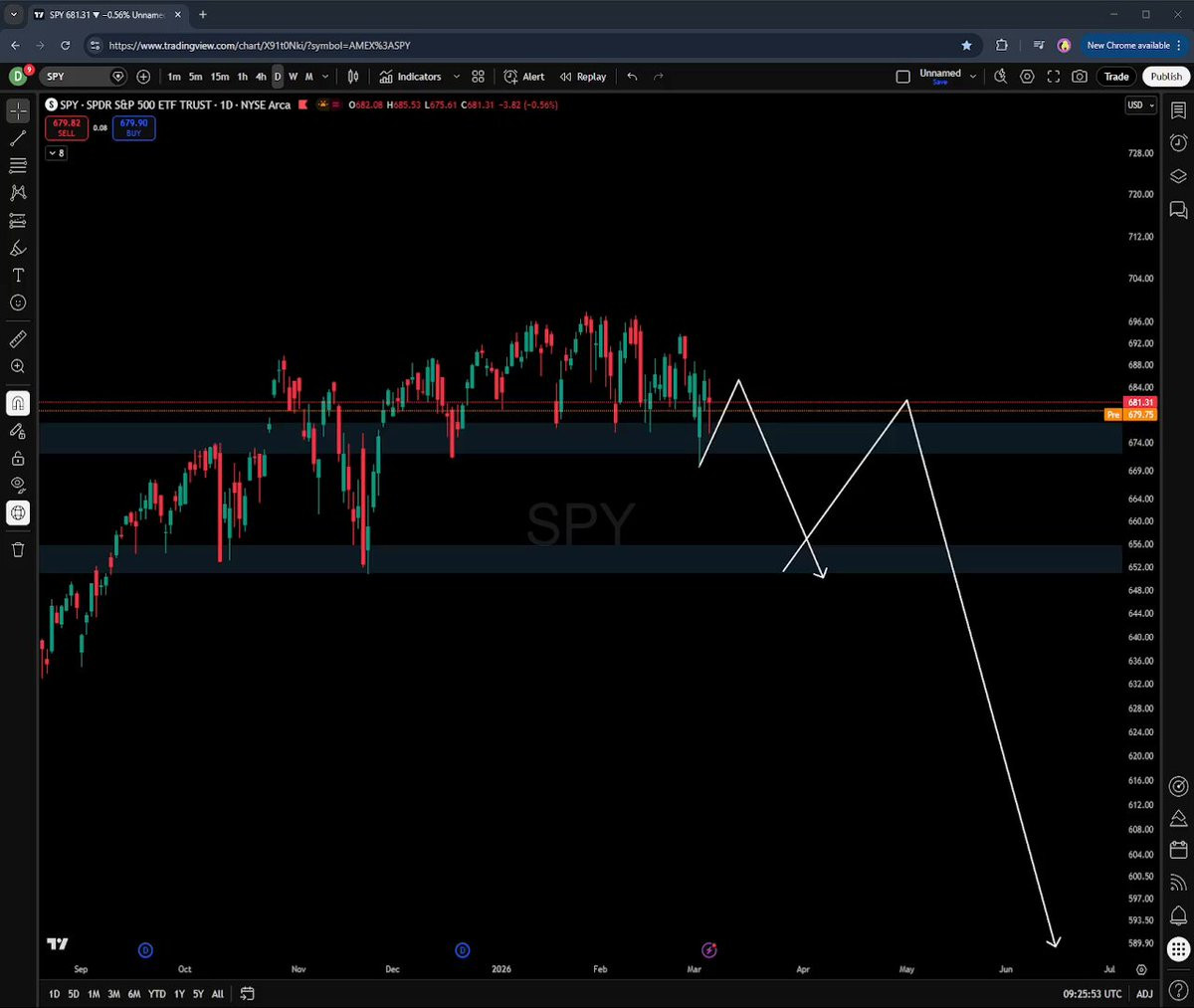
Task: Undo the last chart action
Action: (x=632, y=77)
